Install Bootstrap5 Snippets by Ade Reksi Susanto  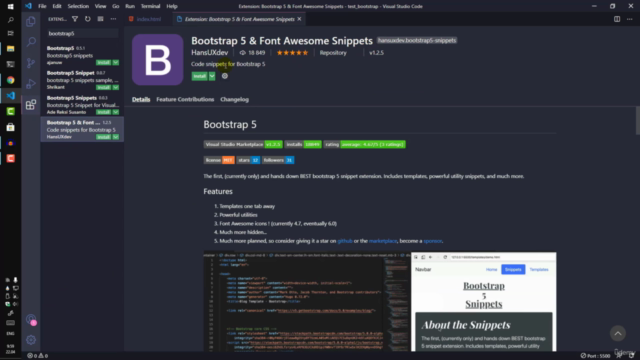tap(104, 112)
